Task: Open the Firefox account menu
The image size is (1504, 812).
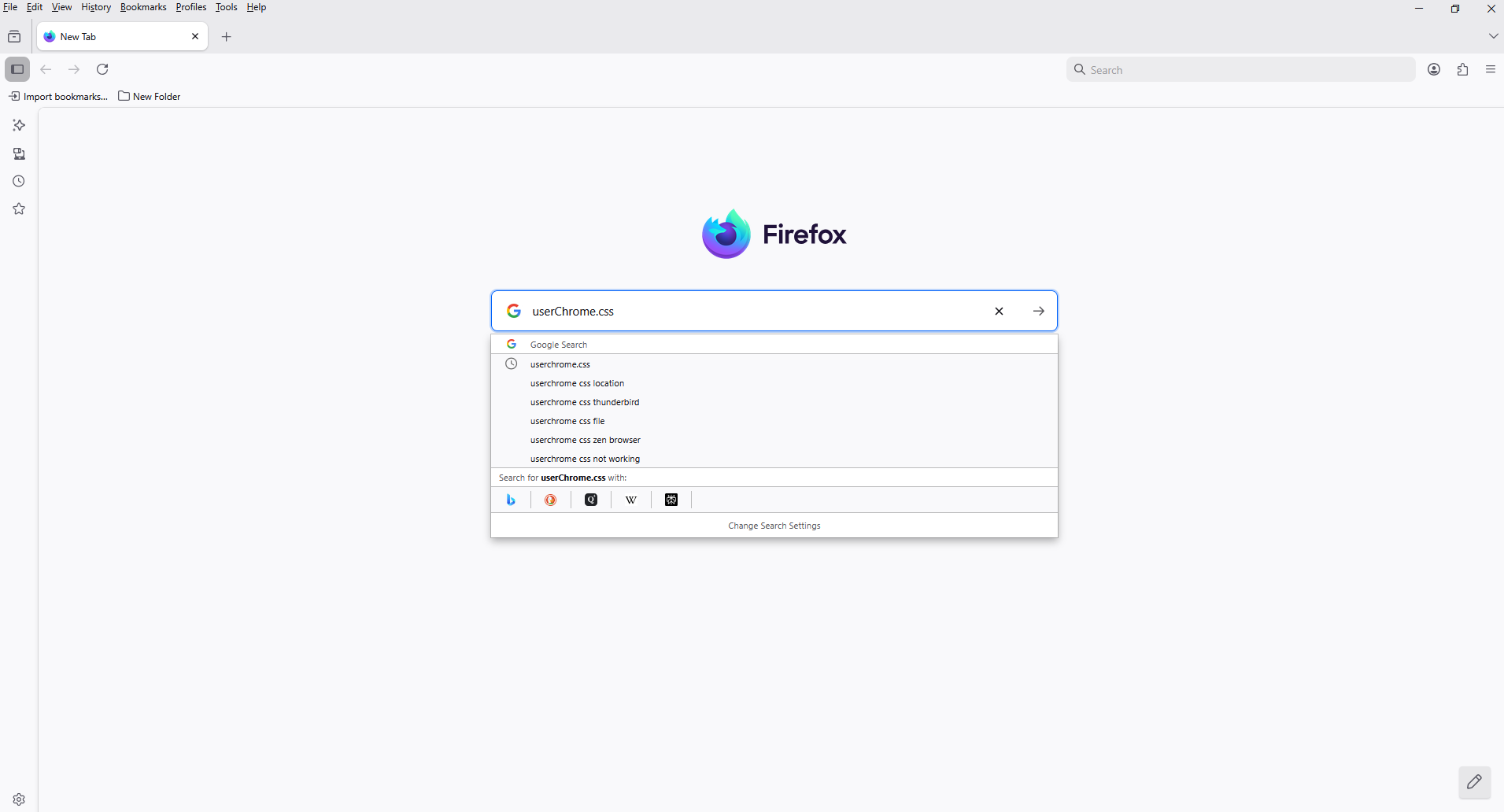Action: tap(1434, 69)
